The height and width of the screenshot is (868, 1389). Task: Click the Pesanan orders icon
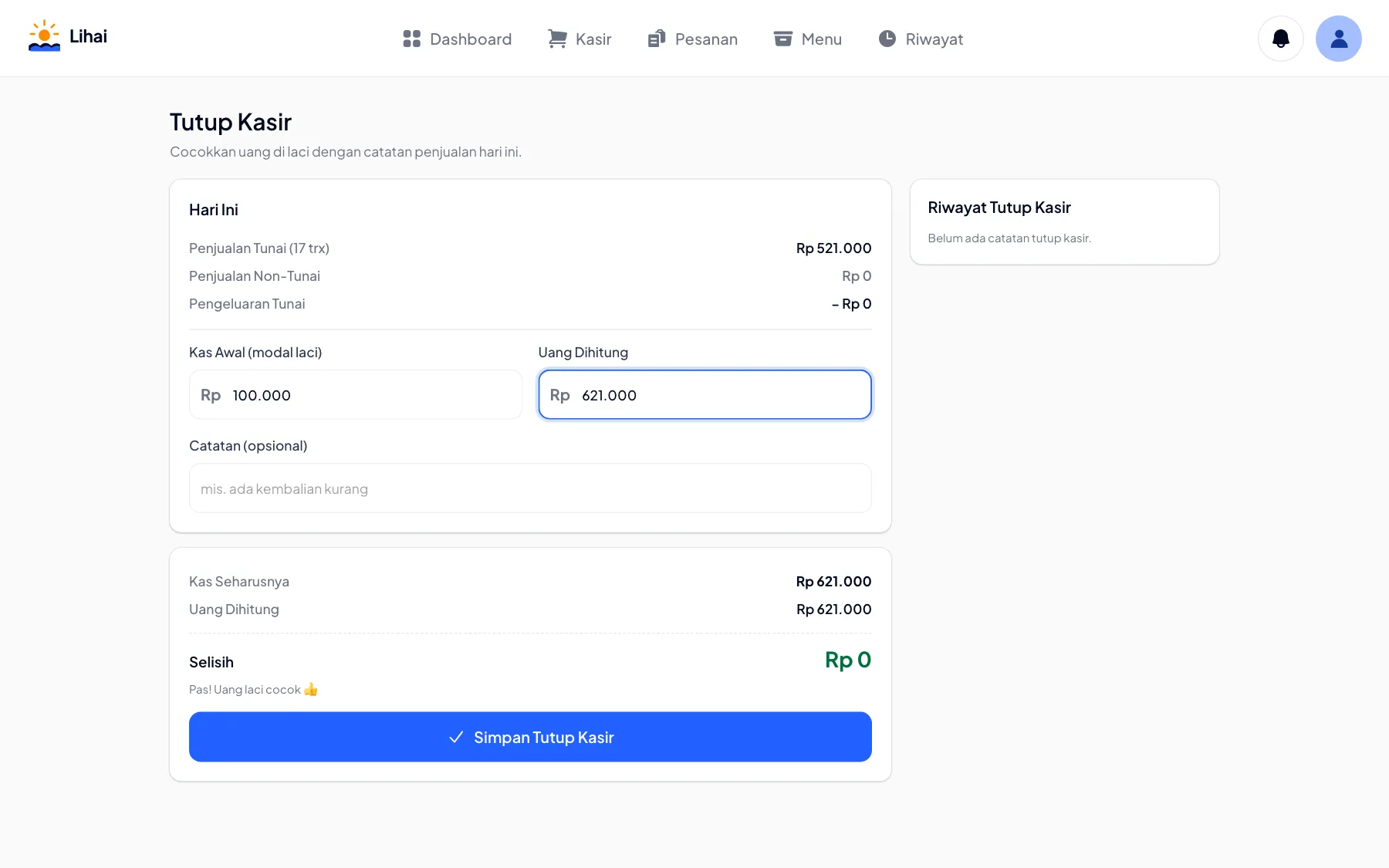[x=657, y=39]
